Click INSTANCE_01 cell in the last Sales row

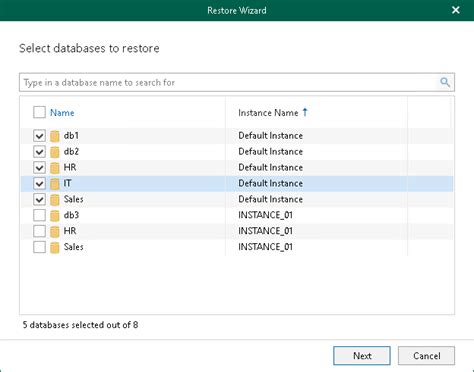265,247
